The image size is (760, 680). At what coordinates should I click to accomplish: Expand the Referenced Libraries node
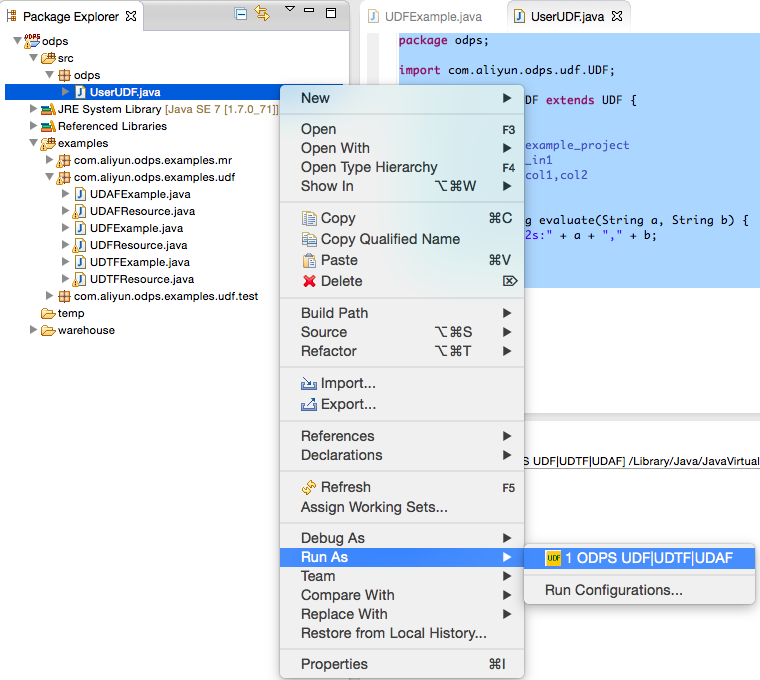point(33,126)
